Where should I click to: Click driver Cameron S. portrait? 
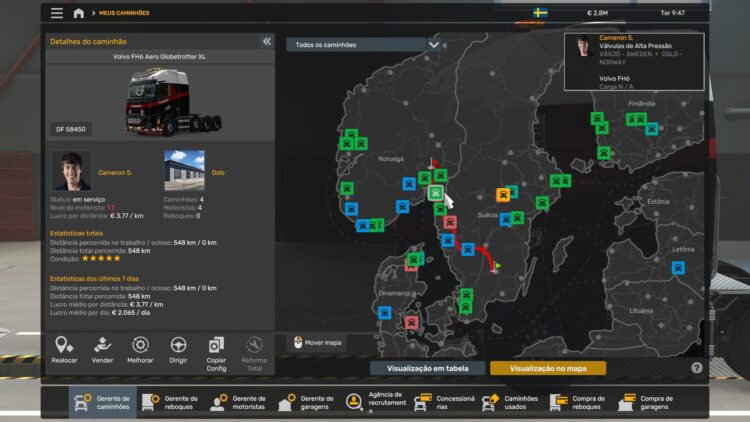point(71,171)
